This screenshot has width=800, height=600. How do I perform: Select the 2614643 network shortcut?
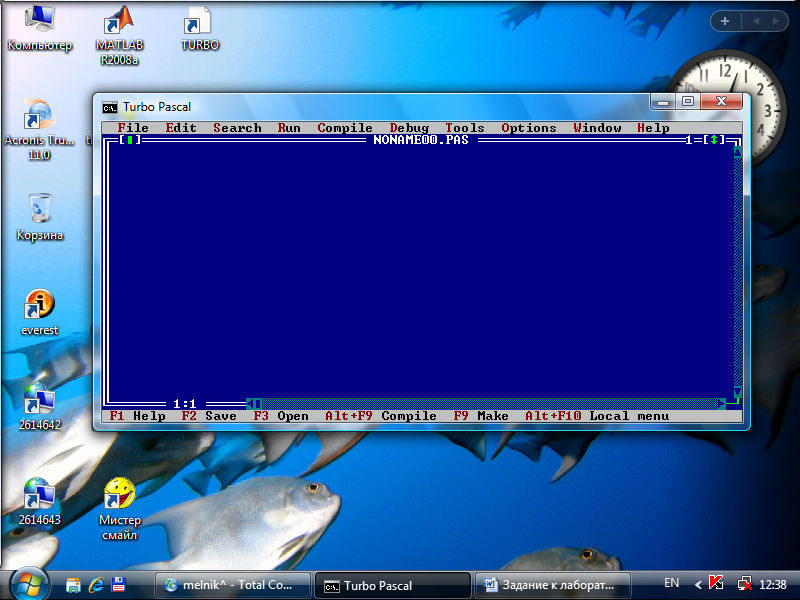click(39, 502)
